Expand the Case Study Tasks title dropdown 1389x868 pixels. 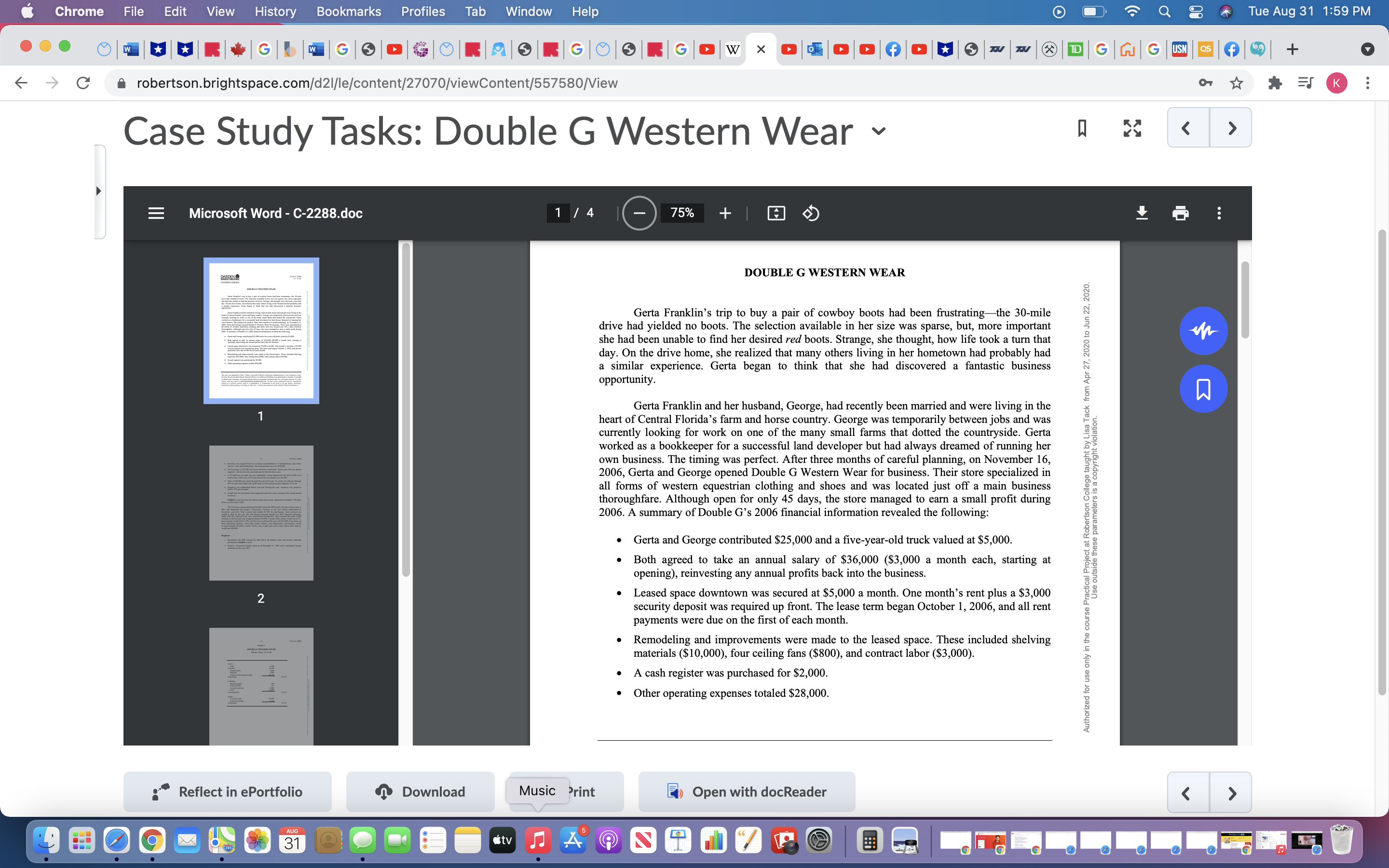(x=878, y=131)
